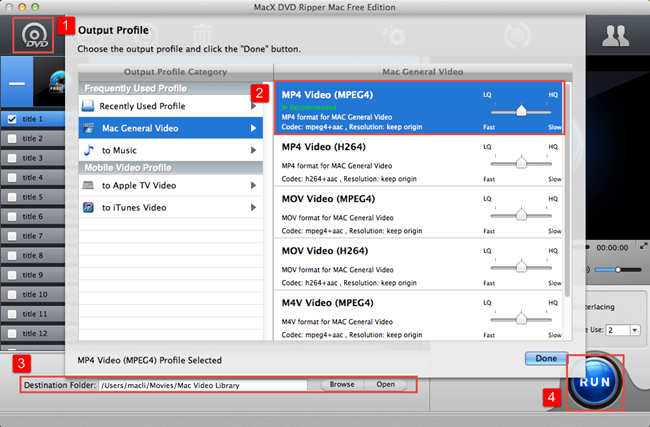The image size is (650, 427).
Task: Adjust the MOV Video (MPEG4) quality slider
Action: [x=521, y=215]
